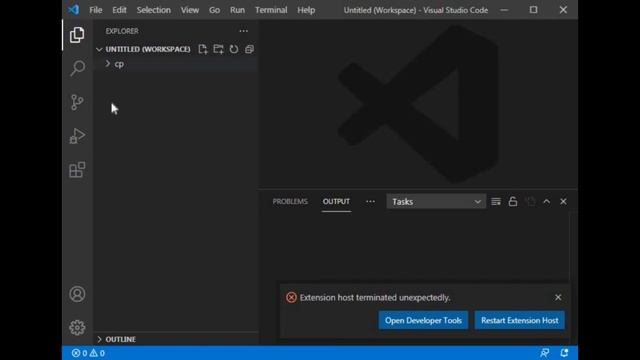Minimize the VS Code window

click(504, 10)
